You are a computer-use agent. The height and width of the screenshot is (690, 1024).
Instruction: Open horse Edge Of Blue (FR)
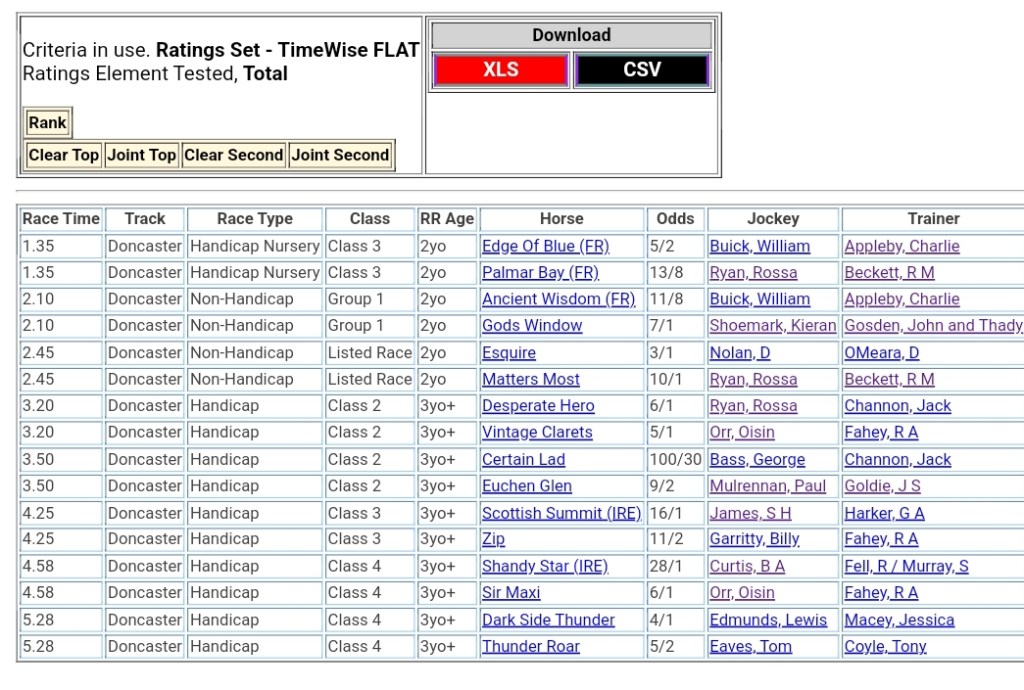point(545,246)
